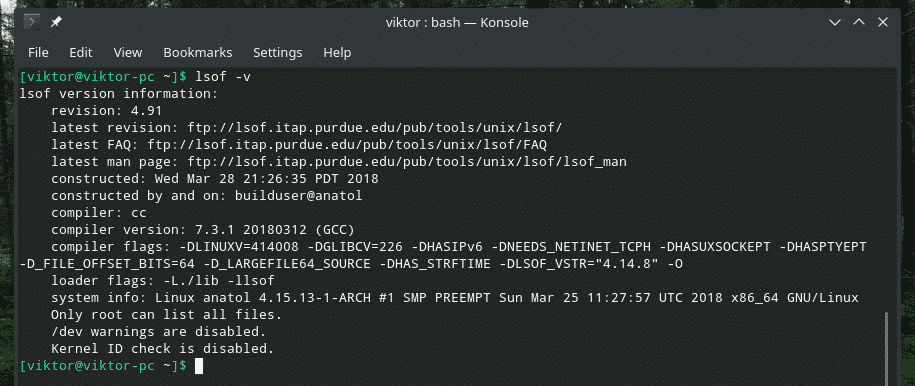Place cursor at the terminal prompt cursor block
Image resolution: width=915 pixels, height=386 pixels.
(199, 366)
